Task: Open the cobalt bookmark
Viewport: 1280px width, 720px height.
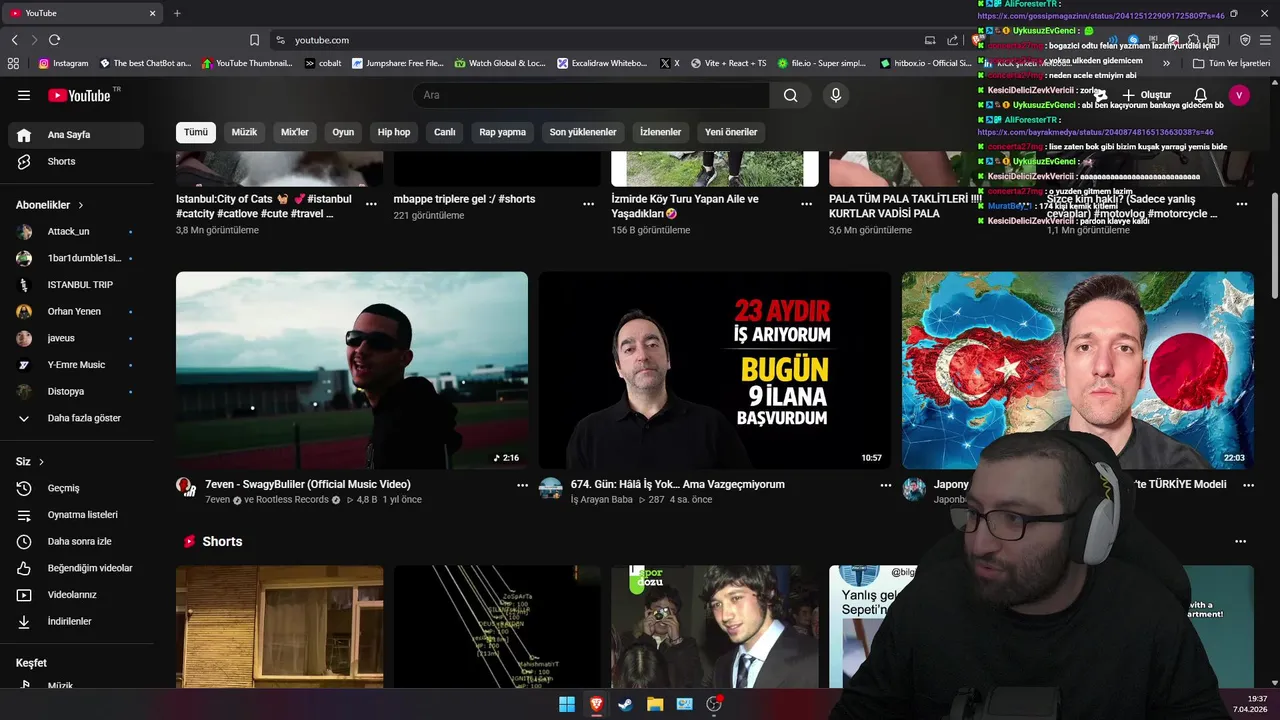Action: coord(322,63)
